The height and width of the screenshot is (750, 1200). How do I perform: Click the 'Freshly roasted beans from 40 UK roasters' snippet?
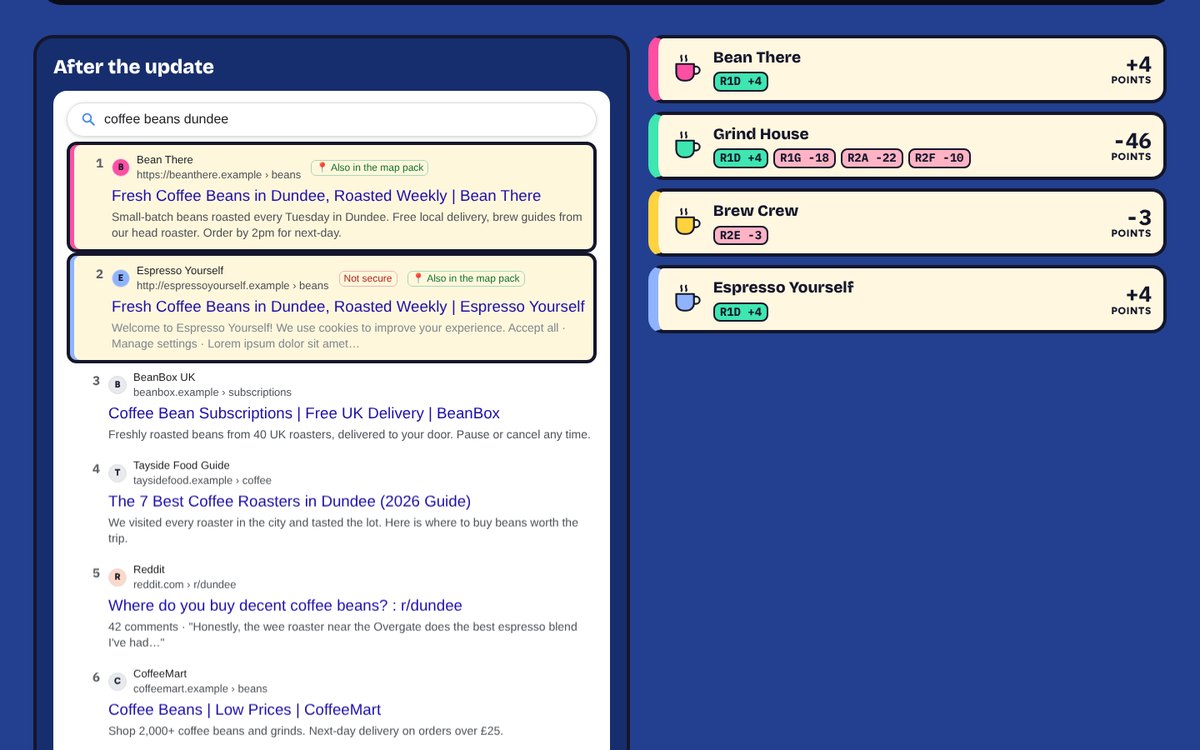pyautogui.click(x=349, y=435)
